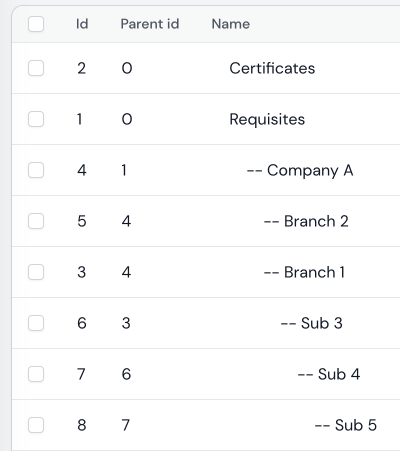Click the Parent id column header
Screen dimensions: 400x451
click(x=150, y=24)
